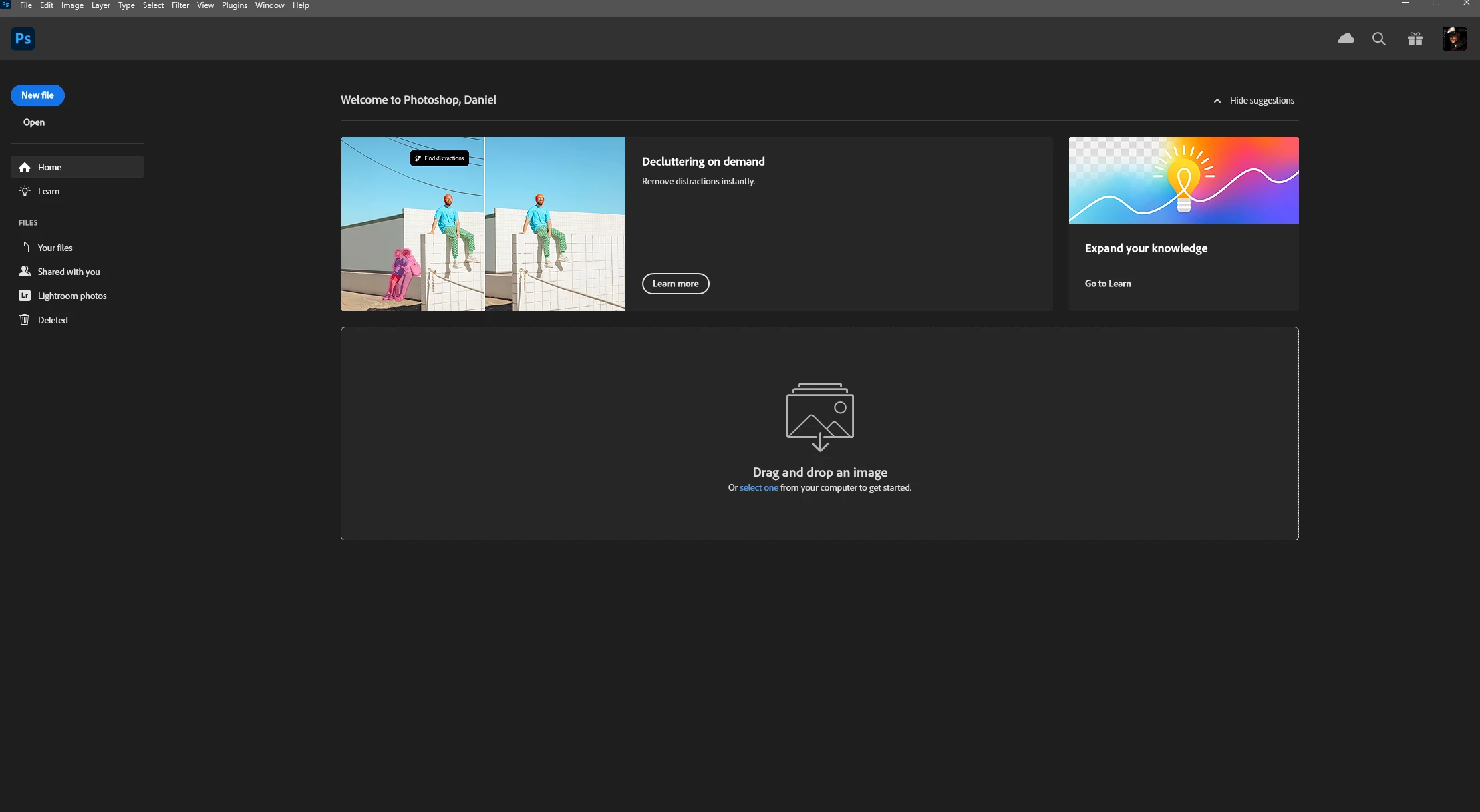The height and width of the screenshot is (812, 1480).
Task: Click Learn more on Decluttering card
Action: tap(675, 284)
